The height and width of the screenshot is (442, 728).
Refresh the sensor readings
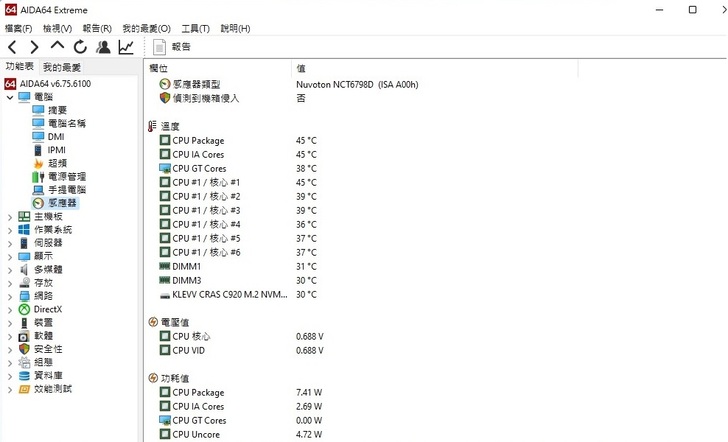(80, 47)
